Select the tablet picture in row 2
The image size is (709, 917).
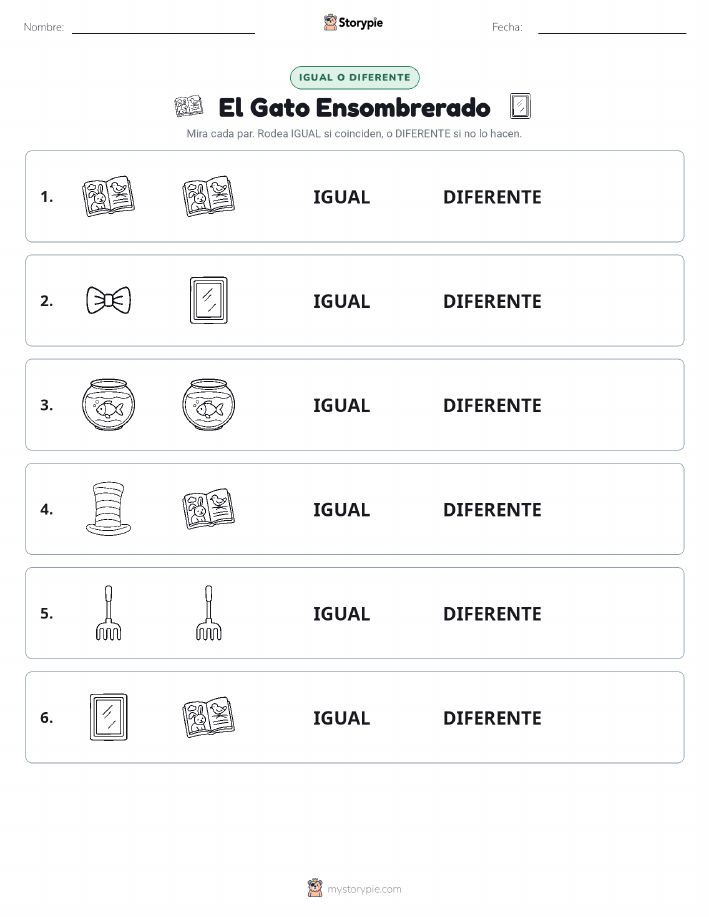point(208,300)
